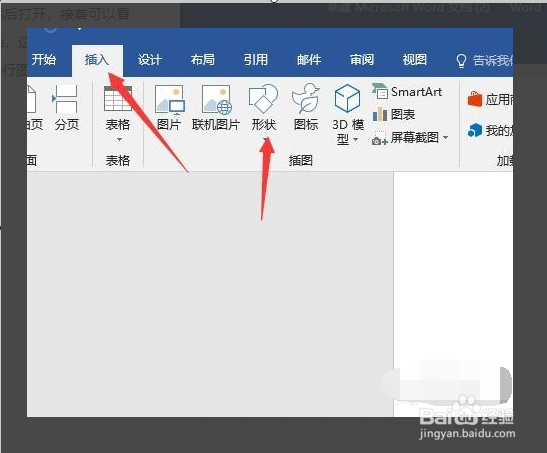The image size is (547, 453).
Task: Click the 3D 模型 cube icon
Action: 347,98
